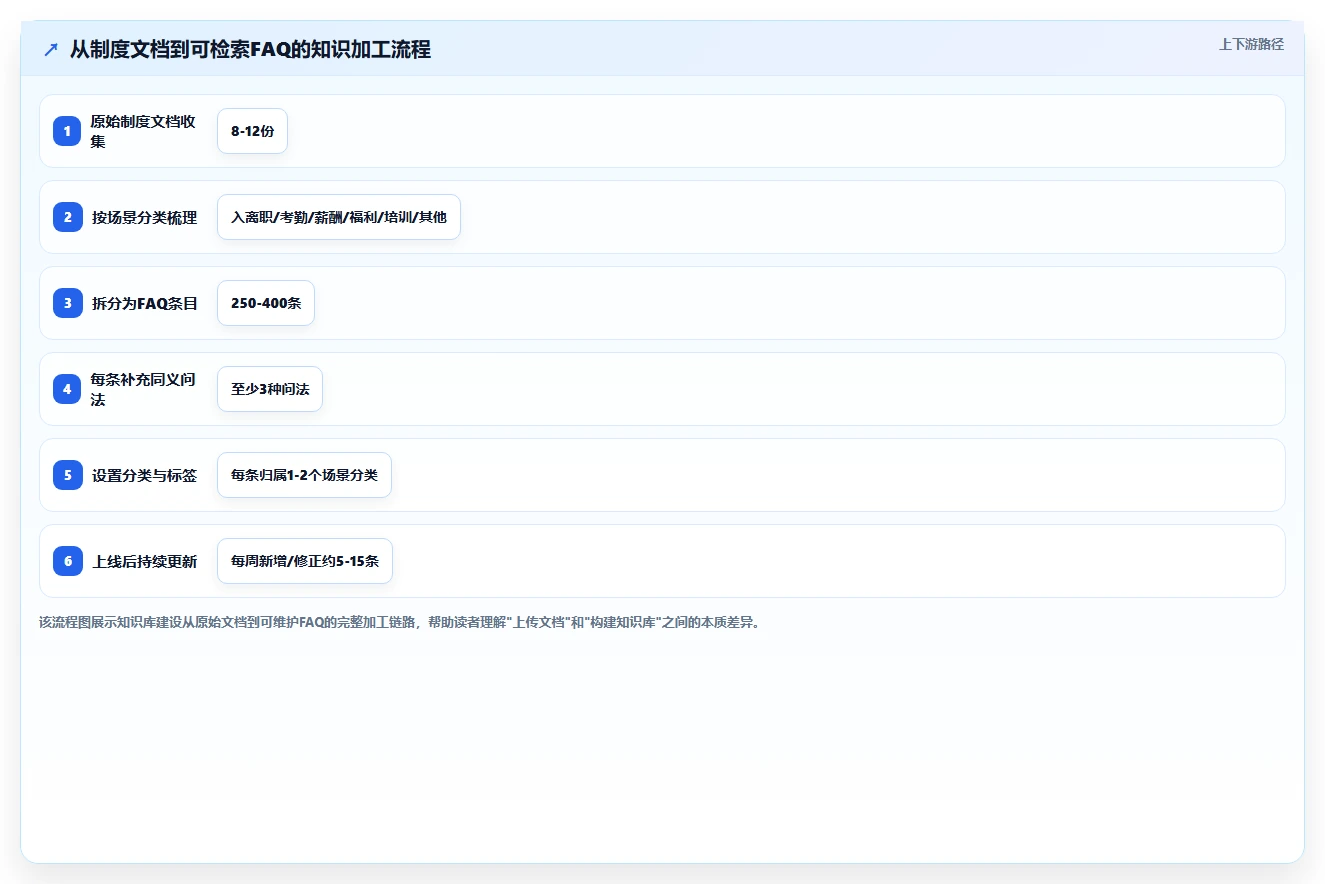
Task: Click the step 6 number badge
Action: tap(67, 561)
